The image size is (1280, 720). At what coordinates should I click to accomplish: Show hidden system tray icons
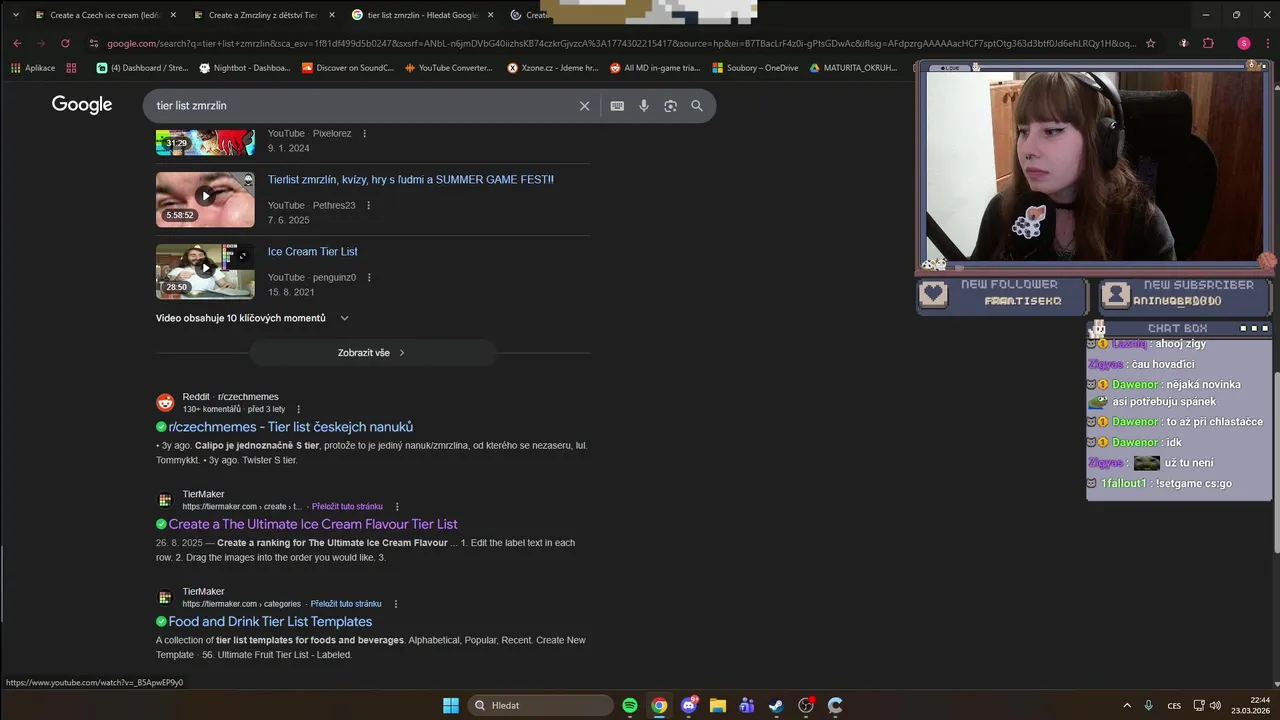point(1127,705)
